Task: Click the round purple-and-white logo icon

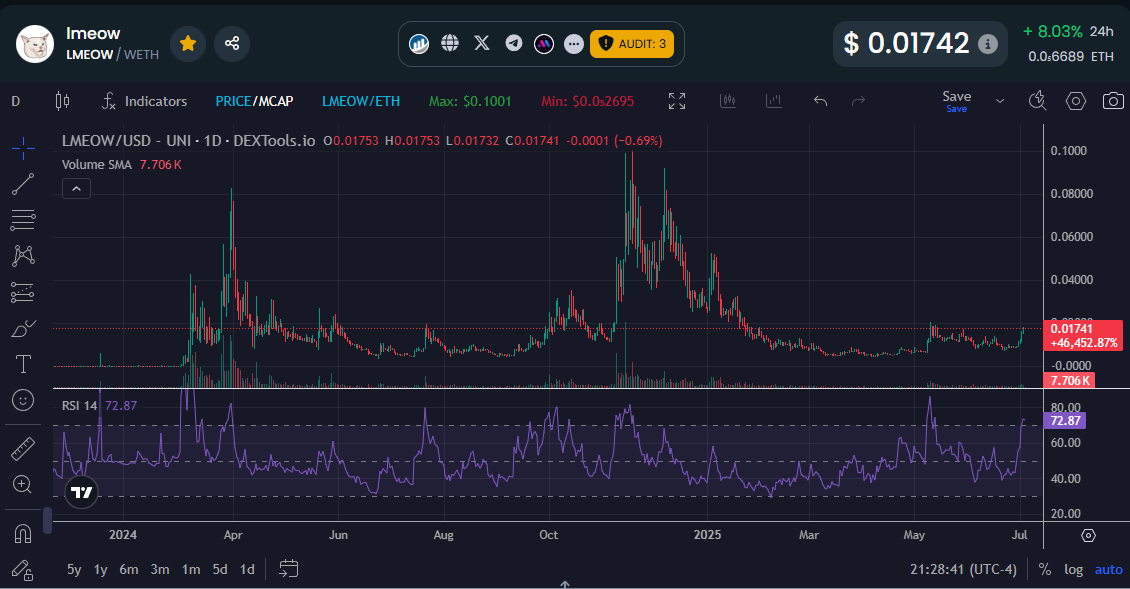Action: (x=543, y=44)
